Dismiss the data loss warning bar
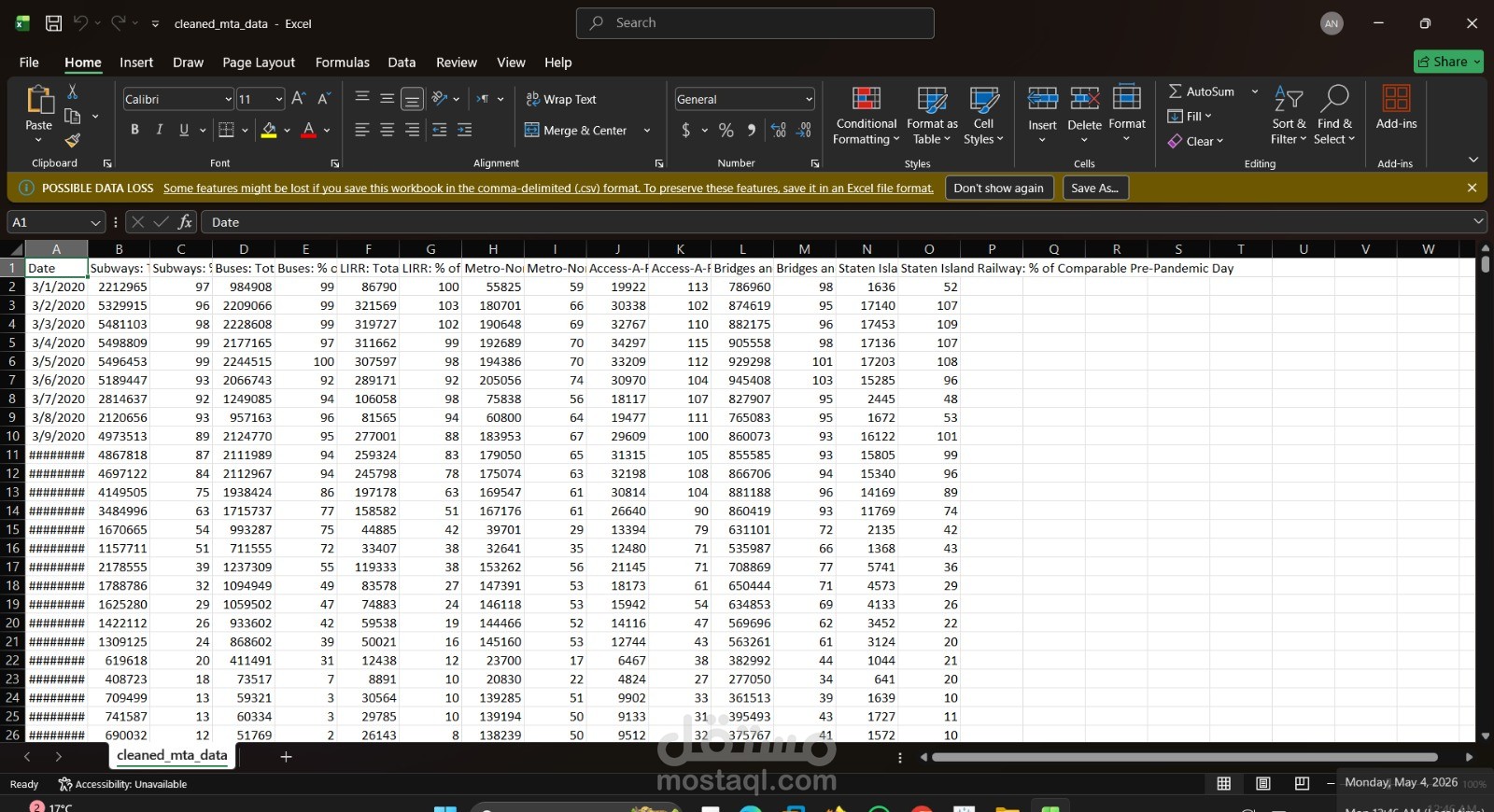Image resolution: width=1494 pixels, height=812 pixels. [1473, 188]
